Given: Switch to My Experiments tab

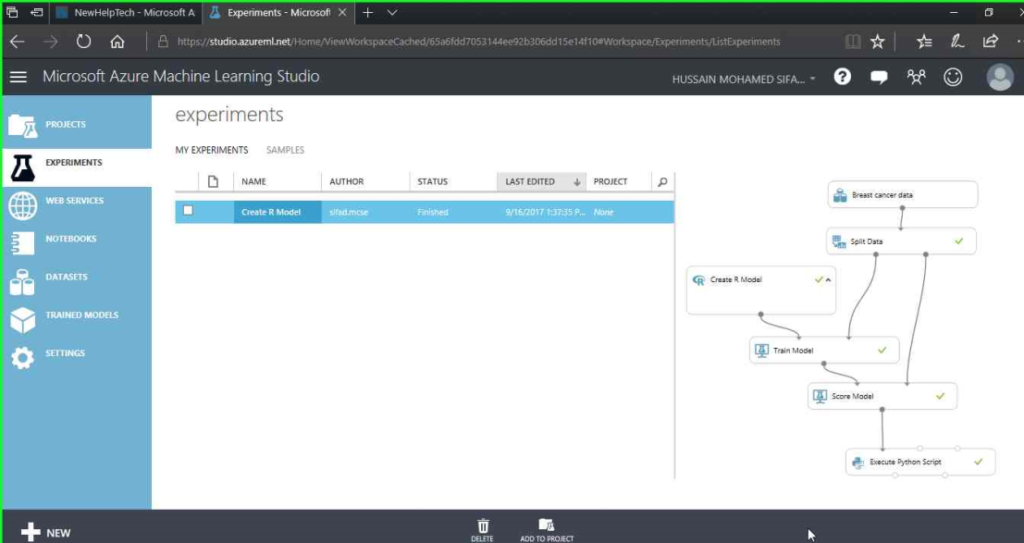Looking at the screenshot, I should point(212,150).
